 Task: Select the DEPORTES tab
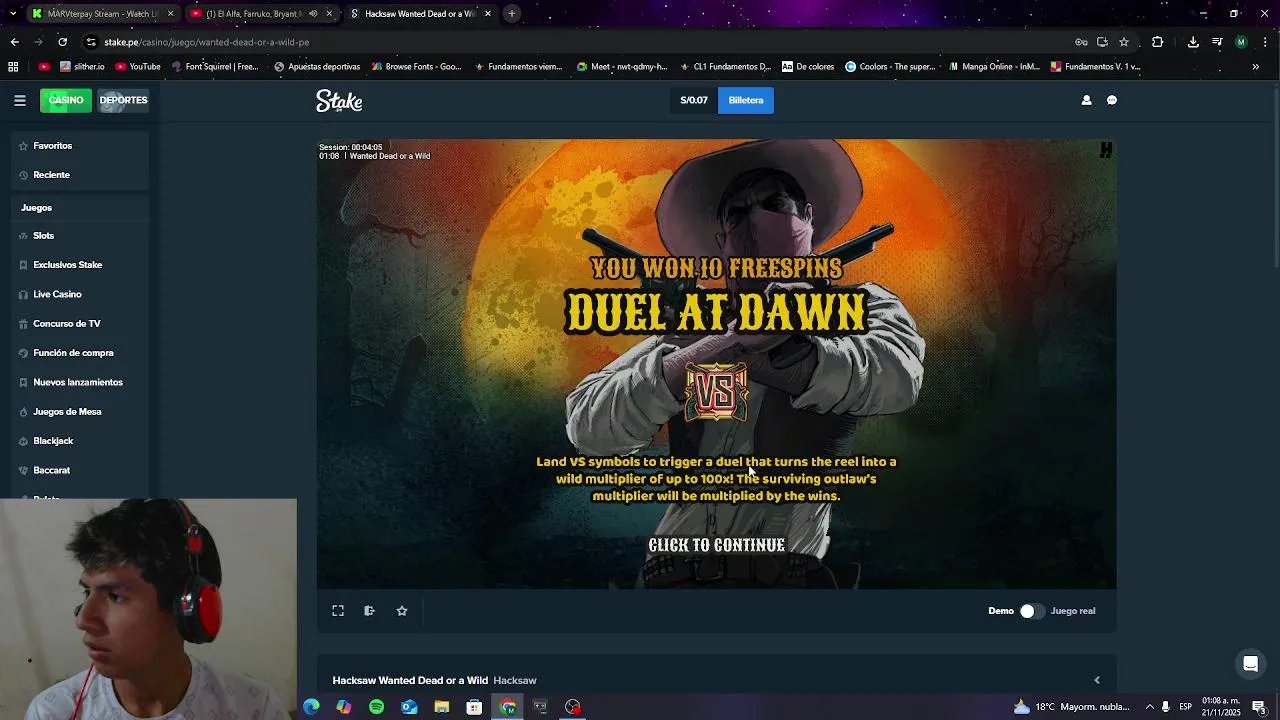click(123, 100)
